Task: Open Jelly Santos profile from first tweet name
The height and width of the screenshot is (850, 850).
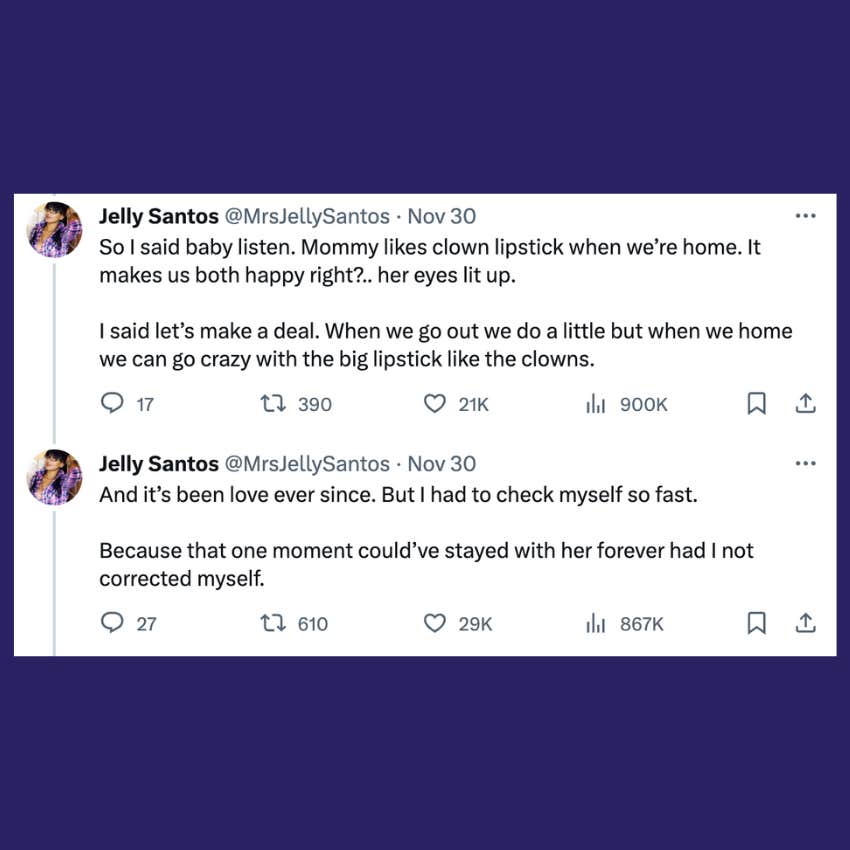Action: (x=159, y=216)
